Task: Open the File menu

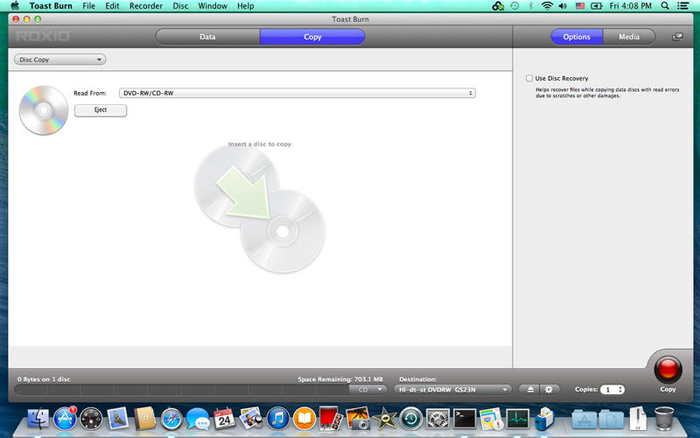Action: click(x=89, y=6)
